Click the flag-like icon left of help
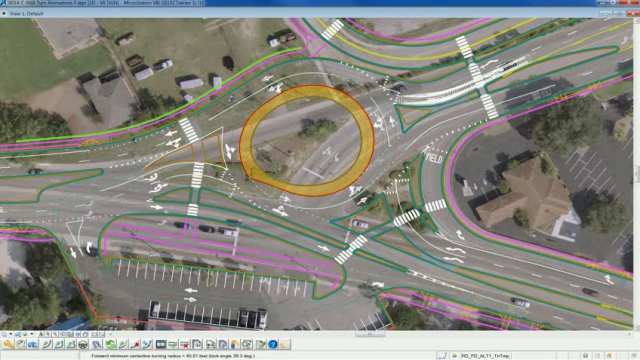 click(260, 344)
